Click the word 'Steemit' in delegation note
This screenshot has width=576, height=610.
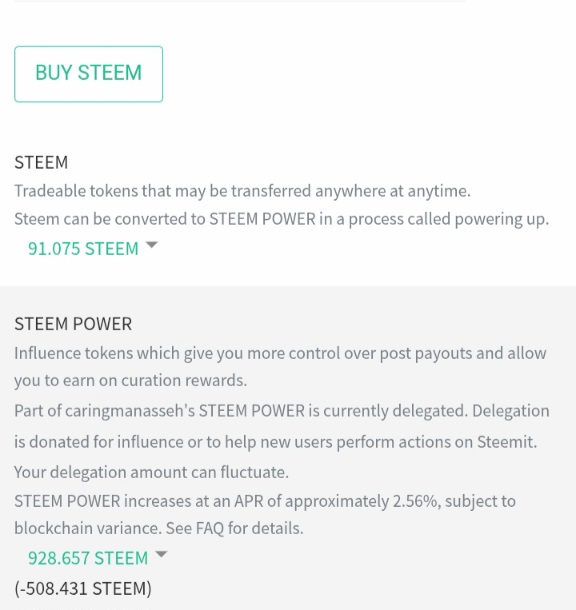point(507,442)
